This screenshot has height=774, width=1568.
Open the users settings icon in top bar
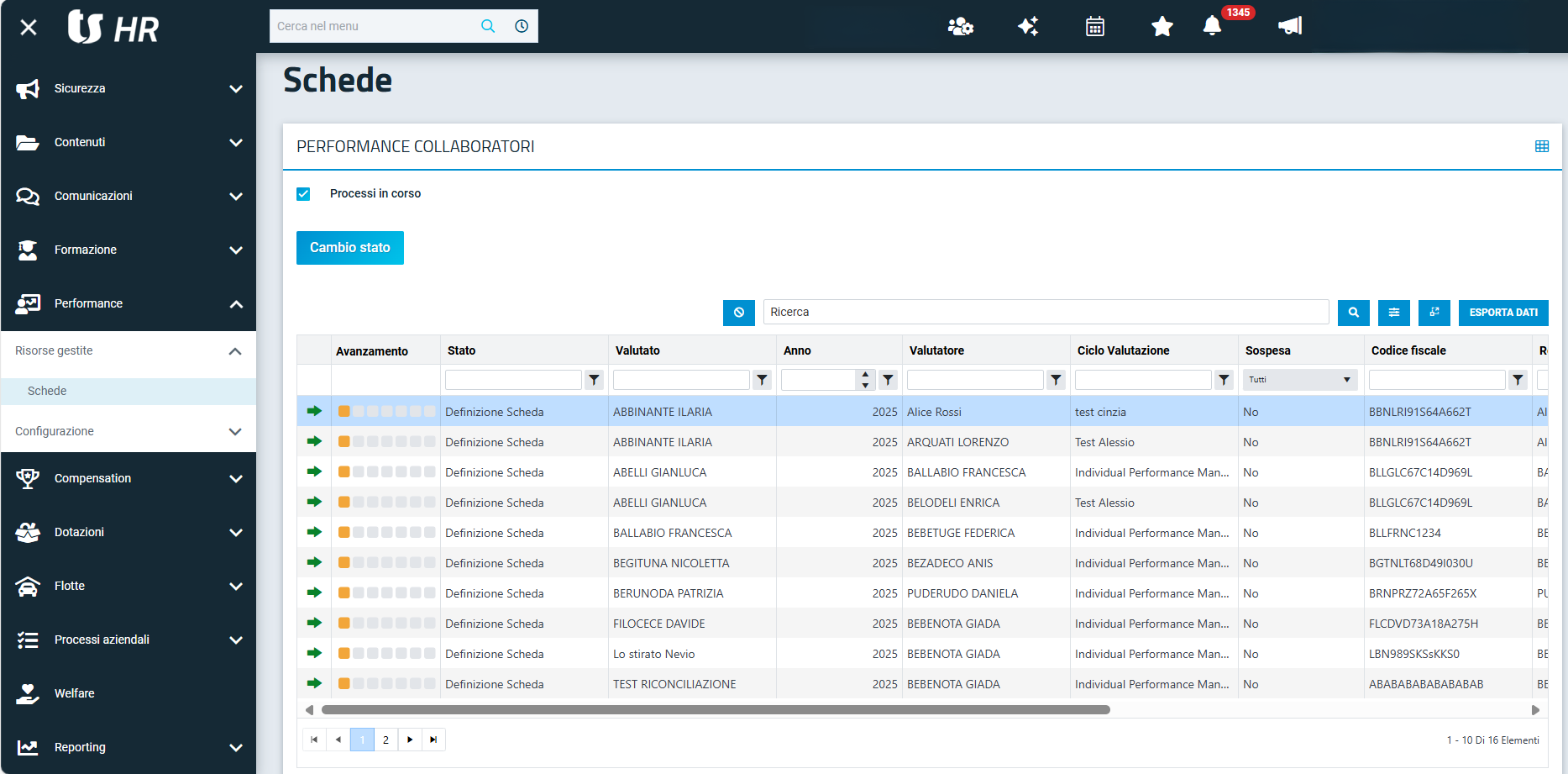click(x=960, y=27)
